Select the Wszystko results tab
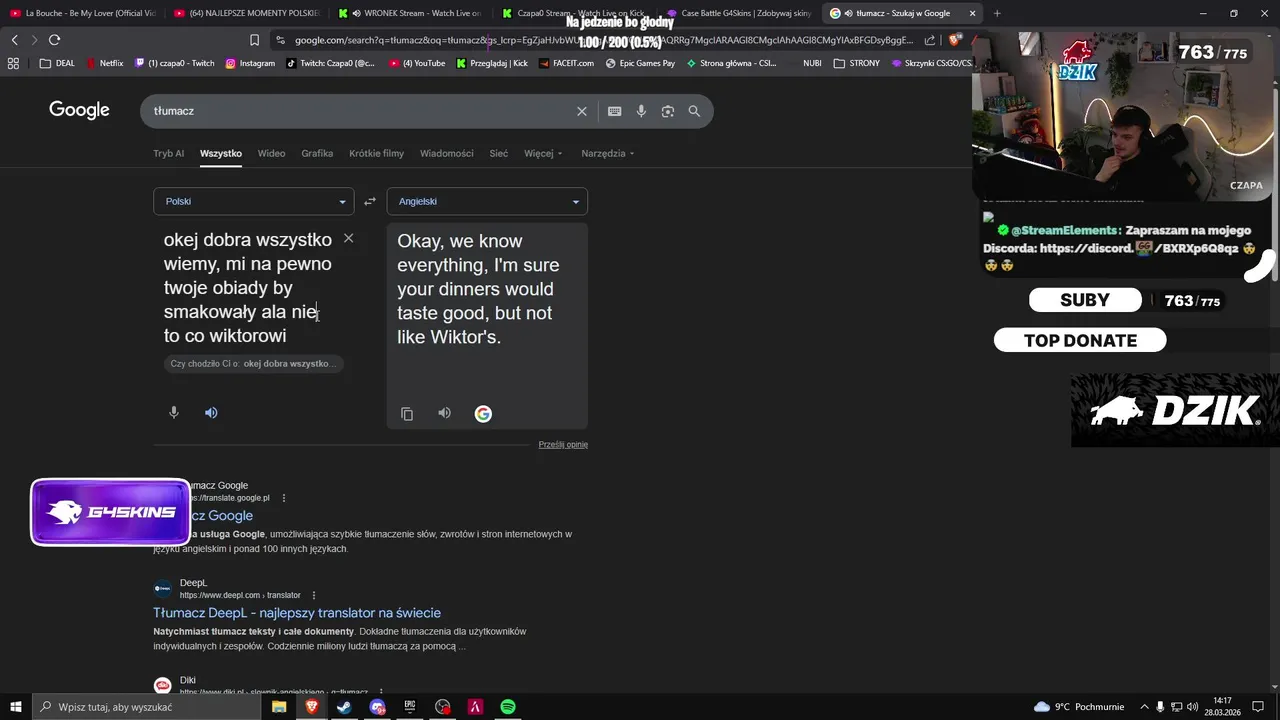Viewport: 1280px width, 720px height. tap(221, 153)
